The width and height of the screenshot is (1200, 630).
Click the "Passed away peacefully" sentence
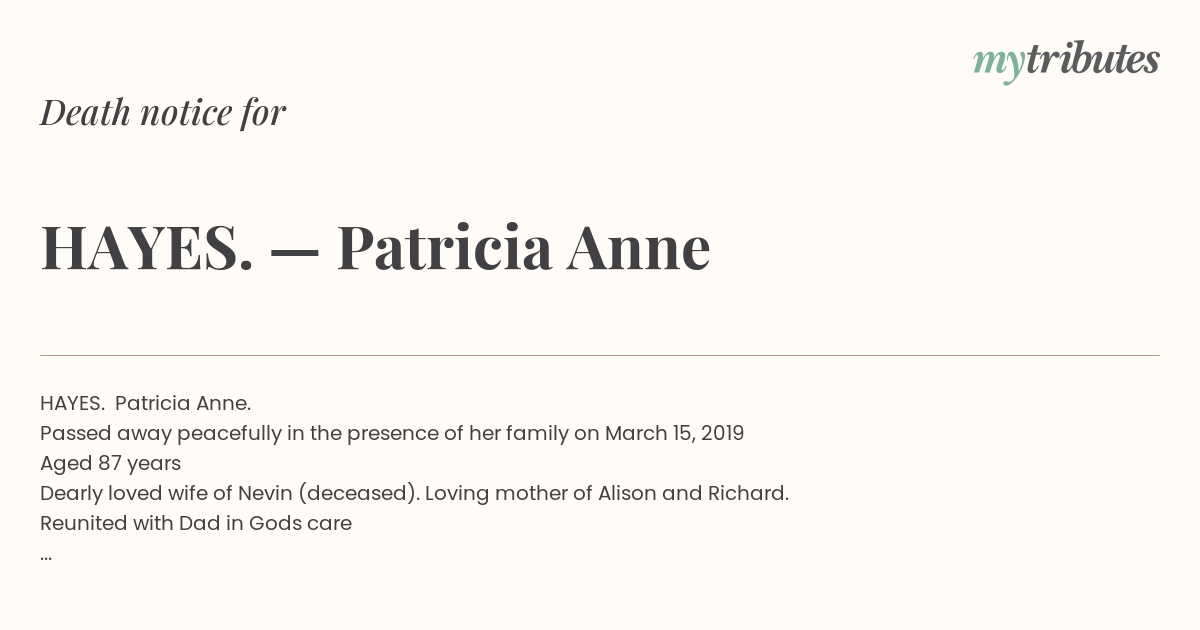[392, 434]
